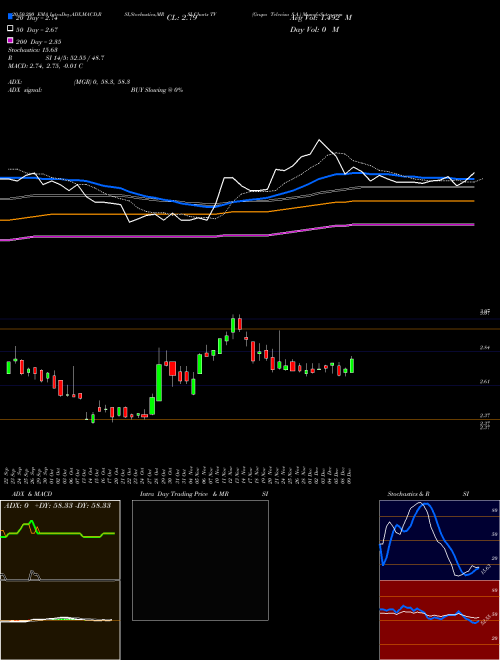Click the '(MGR) 0, 58.3, 58.3' ADX values
Viewport: 500px width, 660px height.
102,82
